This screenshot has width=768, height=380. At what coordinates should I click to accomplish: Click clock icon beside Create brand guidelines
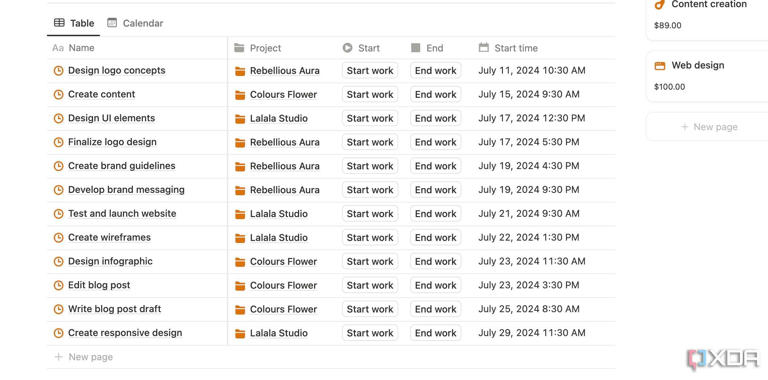coord(58,166)
